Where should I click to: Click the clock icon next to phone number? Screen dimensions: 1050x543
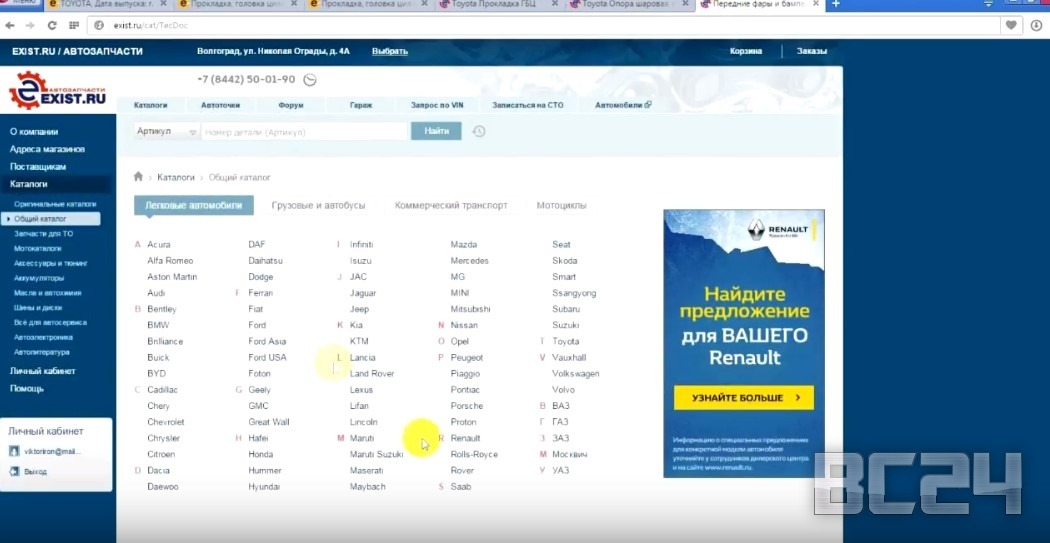[310, 80]
